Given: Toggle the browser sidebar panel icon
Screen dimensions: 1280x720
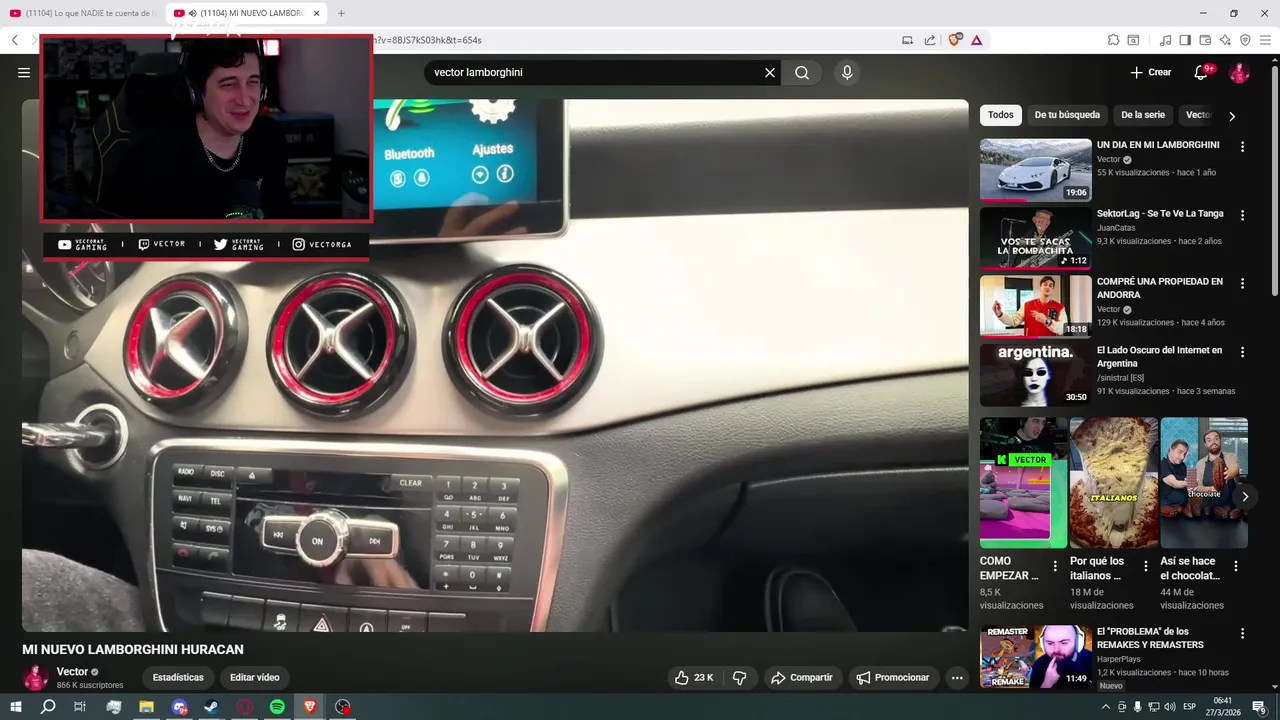Looking at the screenshot, I should tap(1185, 40).
